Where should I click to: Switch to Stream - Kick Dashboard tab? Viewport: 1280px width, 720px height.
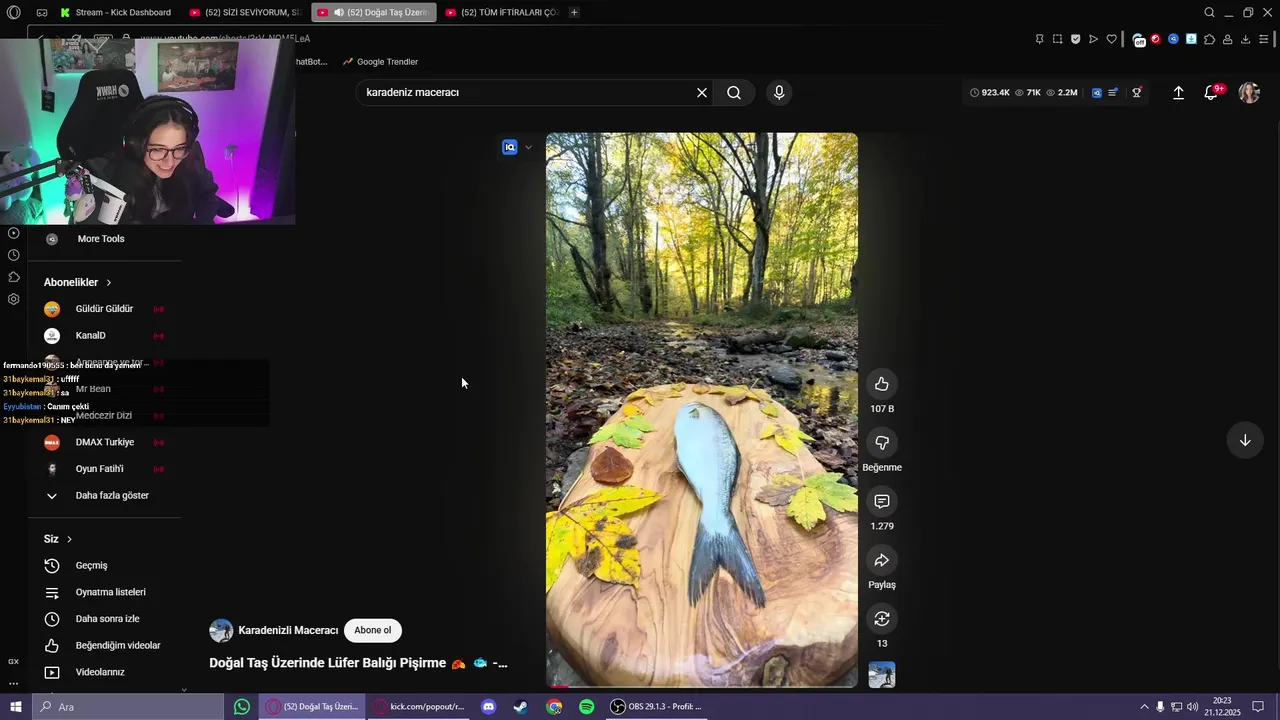tap(115, 12)
